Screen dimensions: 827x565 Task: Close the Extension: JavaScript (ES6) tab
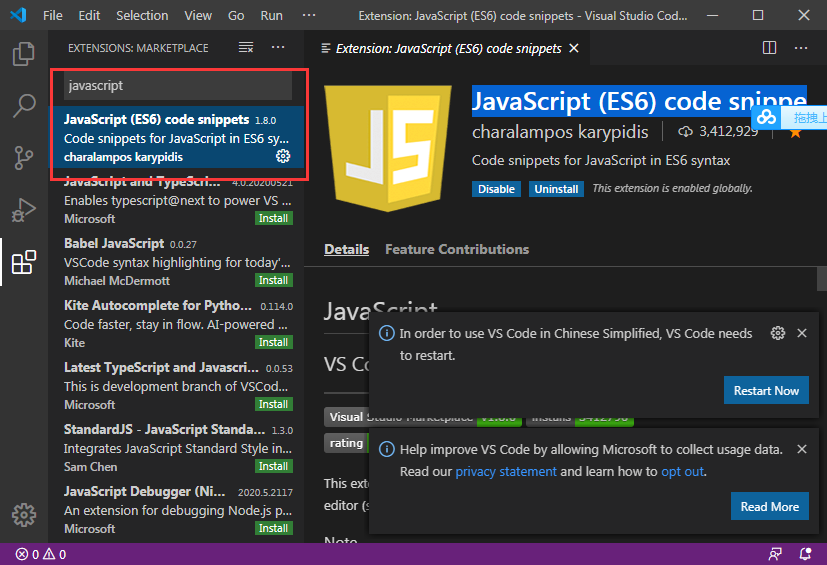coord(574,49)
